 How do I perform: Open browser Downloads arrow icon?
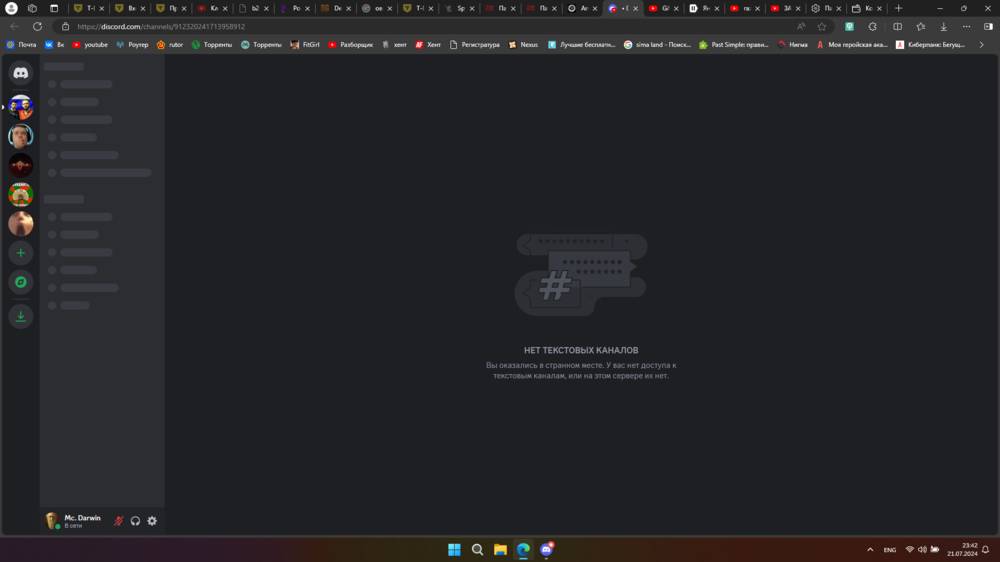click(943, 27)
